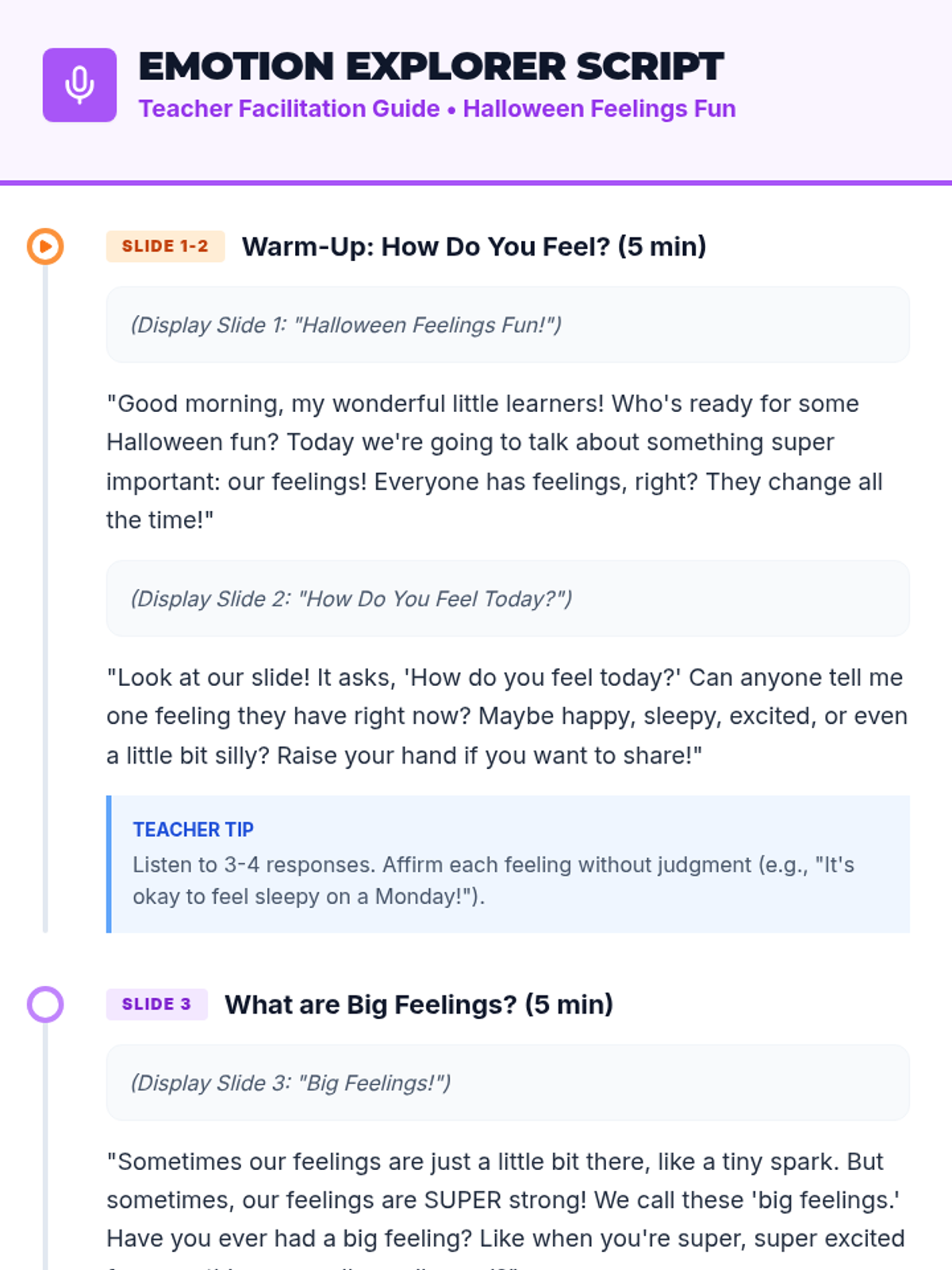Click the What are Big Feelings? heading
The image size is (952, 1270).
pyautogui.click(x=419, y=1004)
